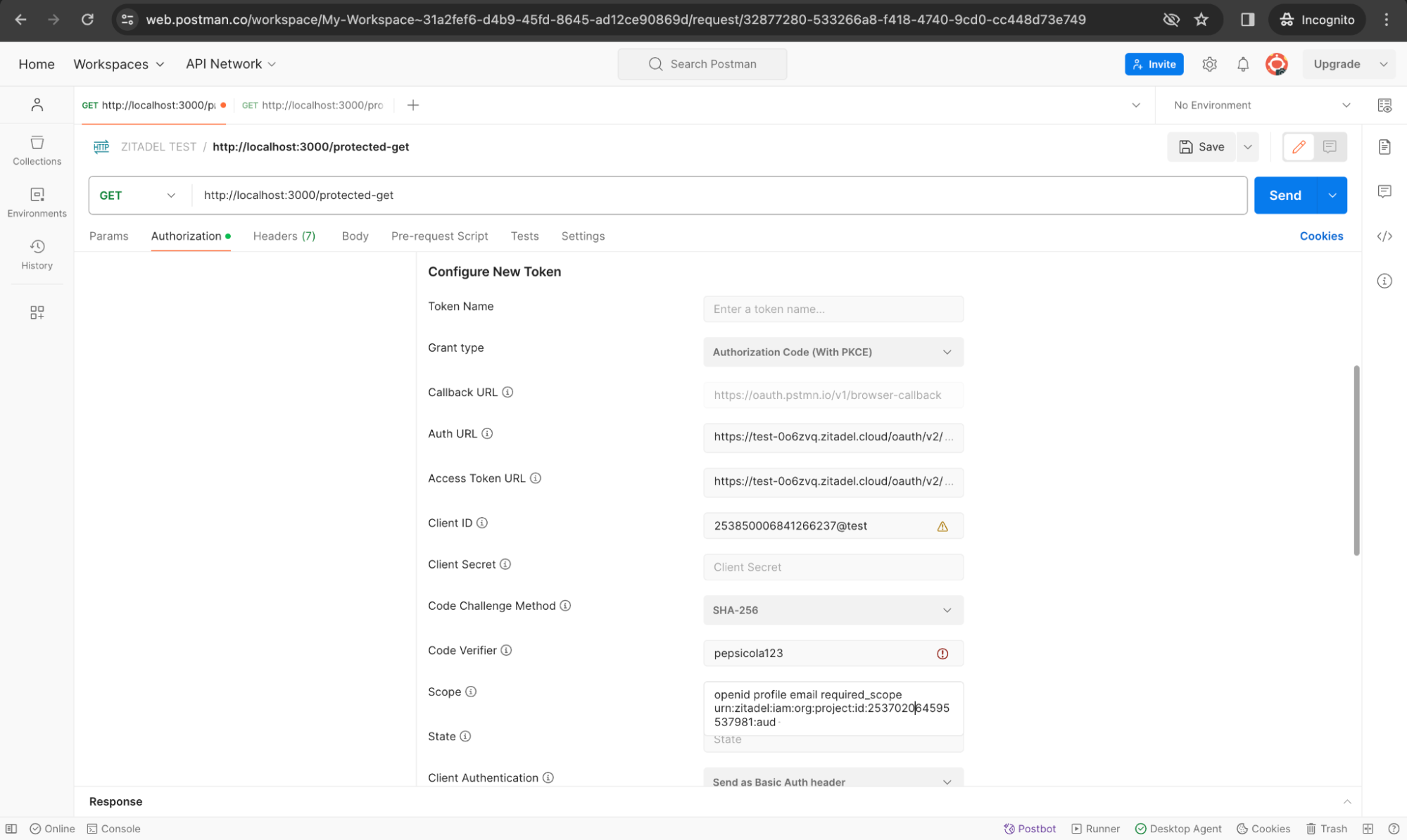Click the error icon in the Code Verifier field

pyautogui.click(x=942, y=654)
